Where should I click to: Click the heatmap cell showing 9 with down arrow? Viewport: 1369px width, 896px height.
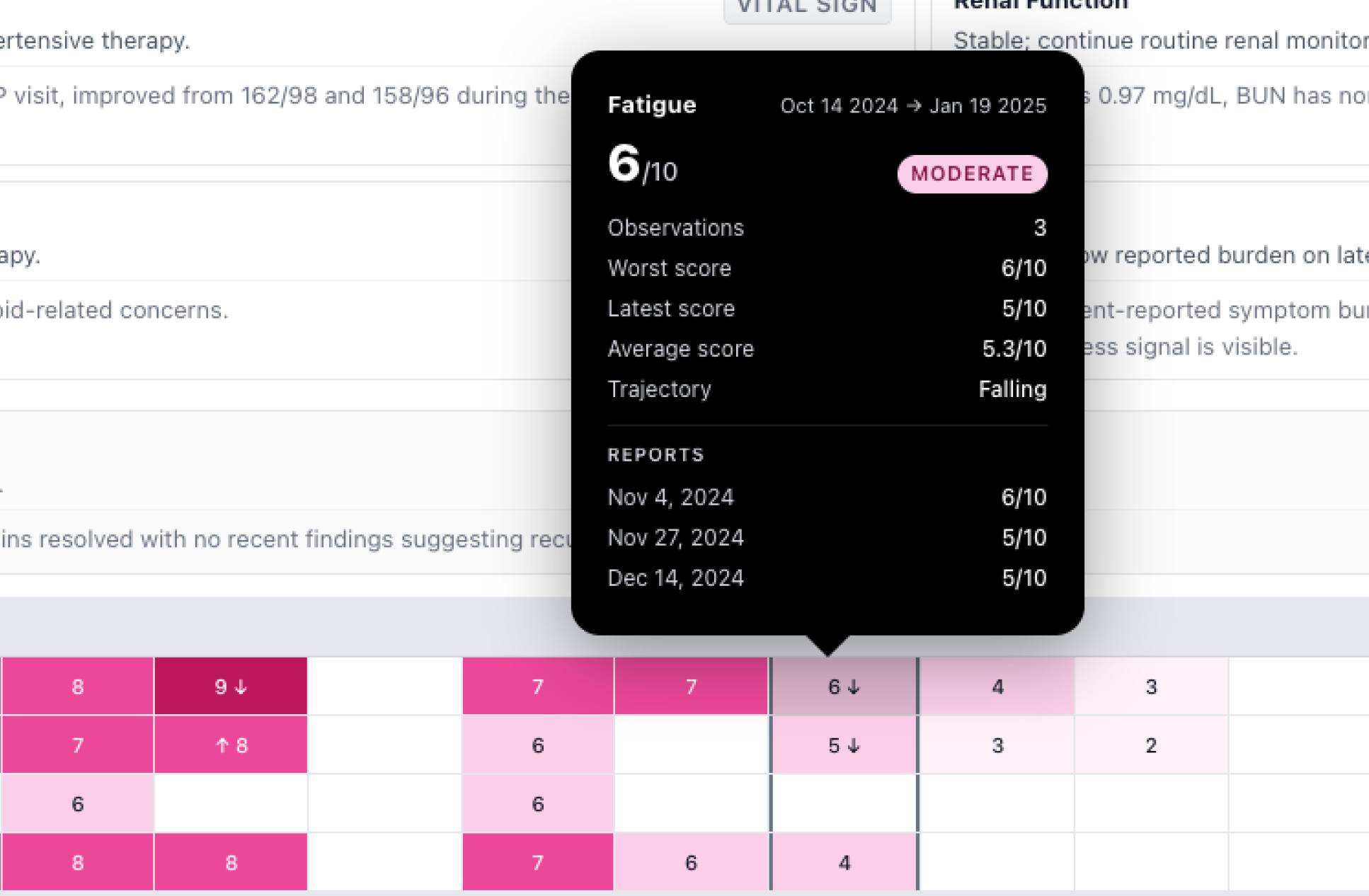click(231, 687)
